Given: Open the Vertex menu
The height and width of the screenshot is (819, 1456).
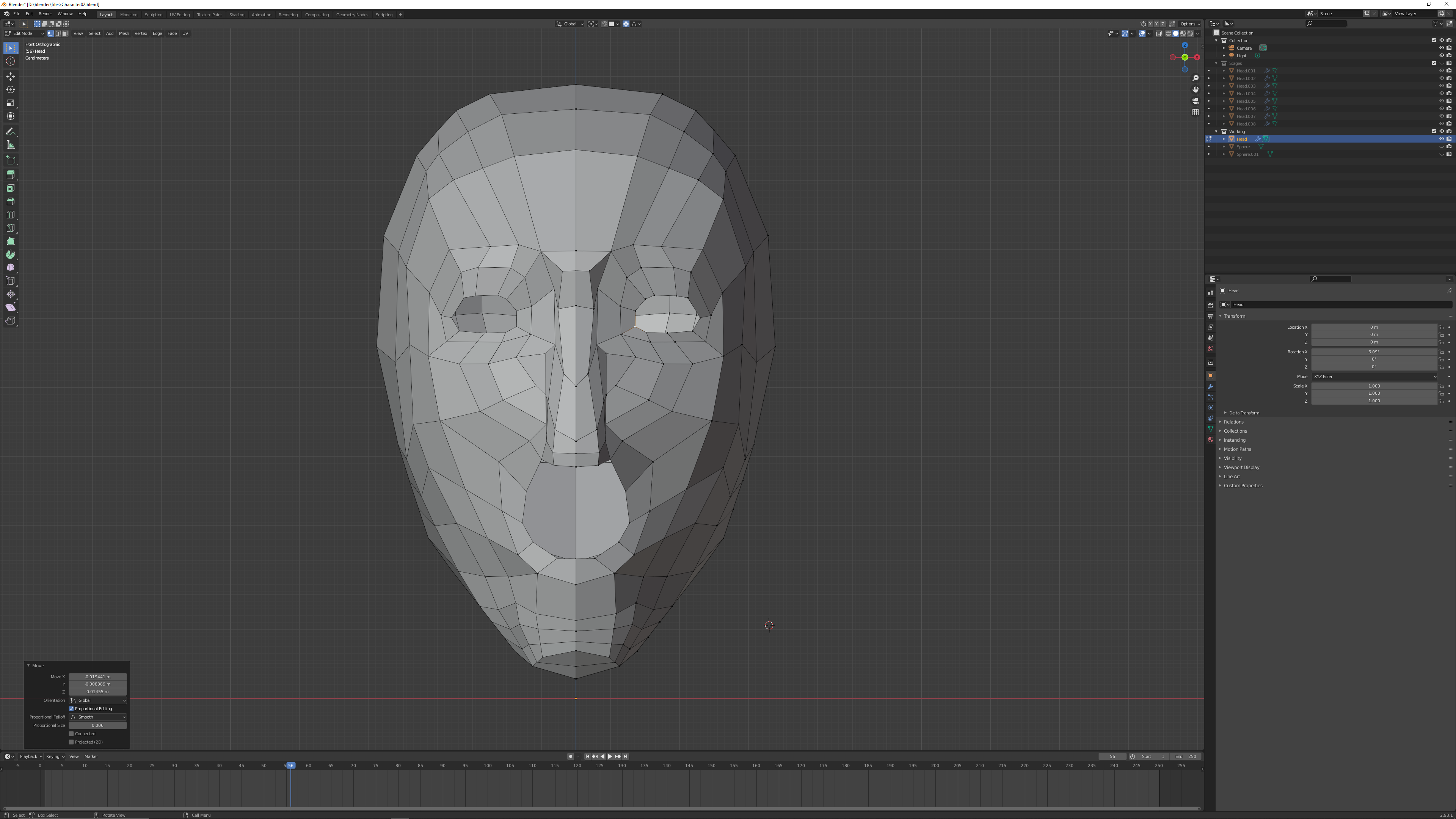Looking at the screenshot, I should pyautogui.click(x=141, y=33).
